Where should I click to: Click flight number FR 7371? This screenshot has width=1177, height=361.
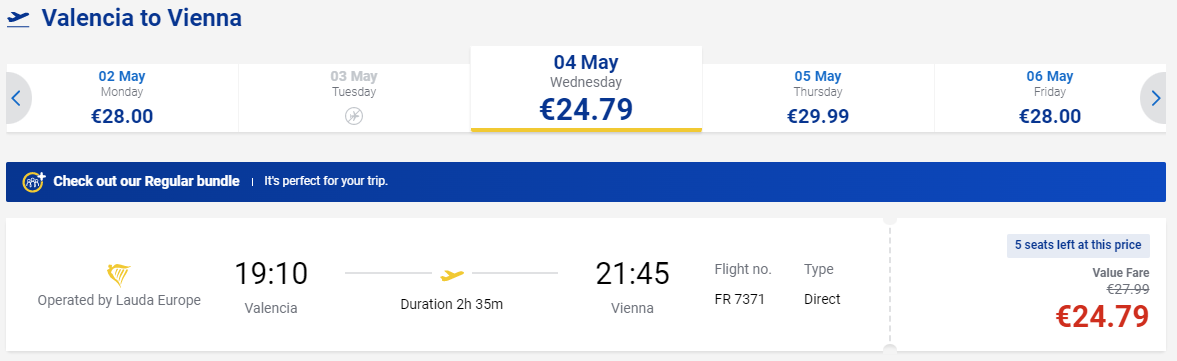pos(739,299)
